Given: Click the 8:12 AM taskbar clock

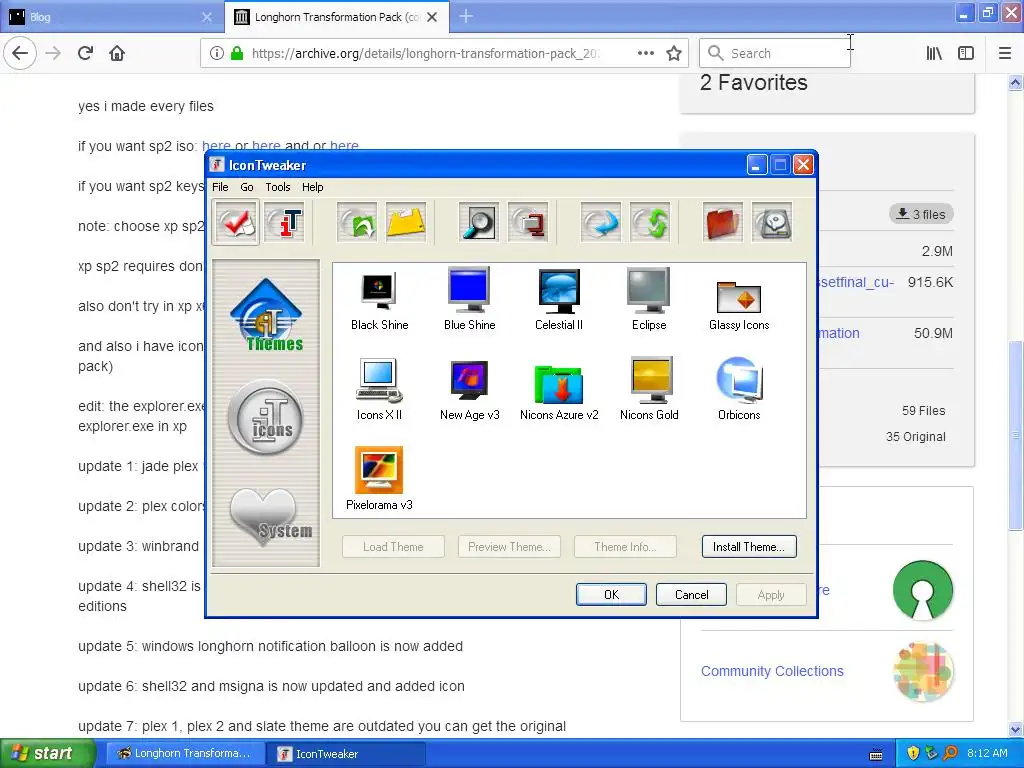Looking at the screenshot, I should 987,753.
